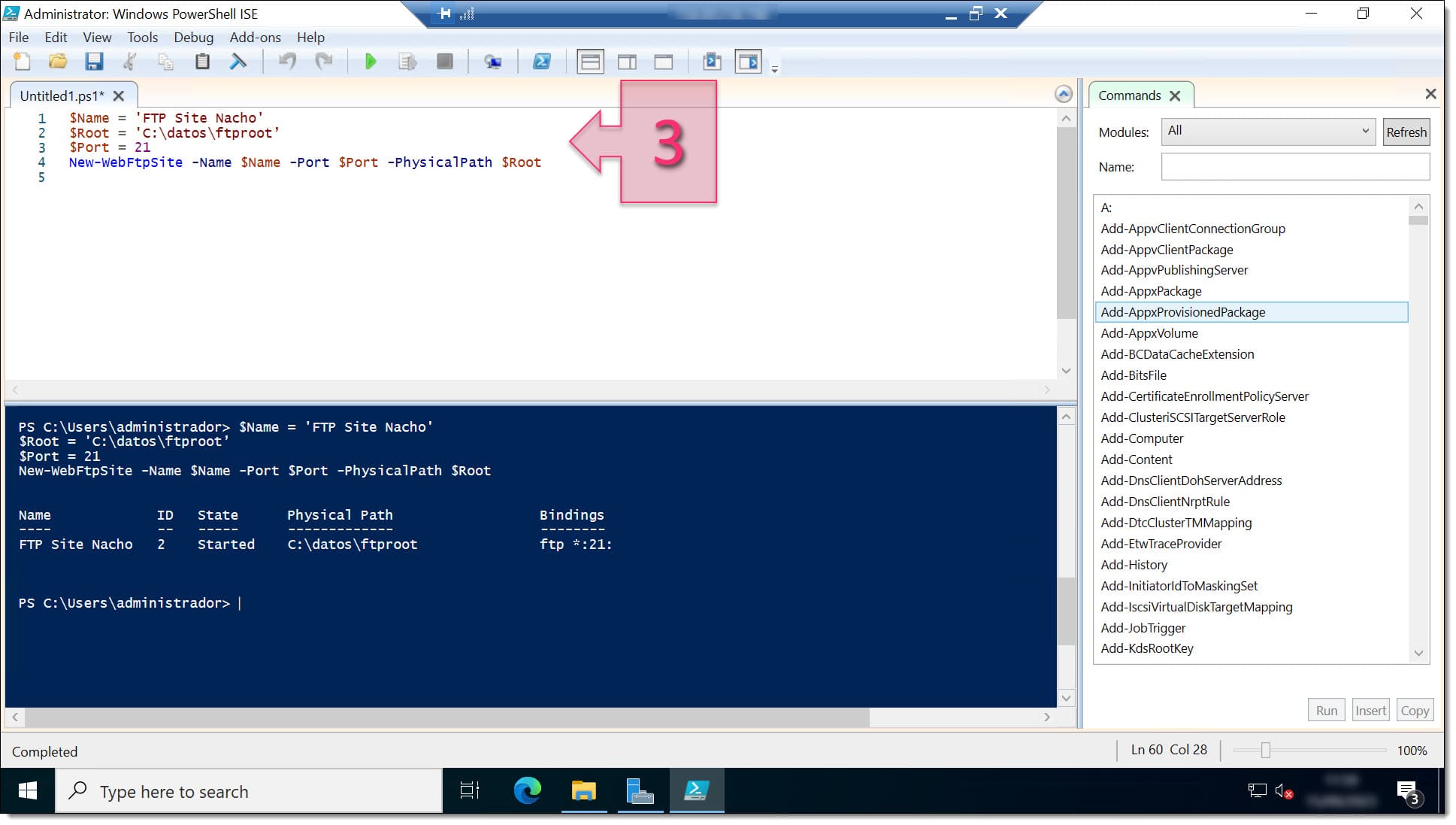Image resolution: width=1456 pixels, height=825 pixels.
Task: Open the Windows Start menu
Action: pos(28,790)
